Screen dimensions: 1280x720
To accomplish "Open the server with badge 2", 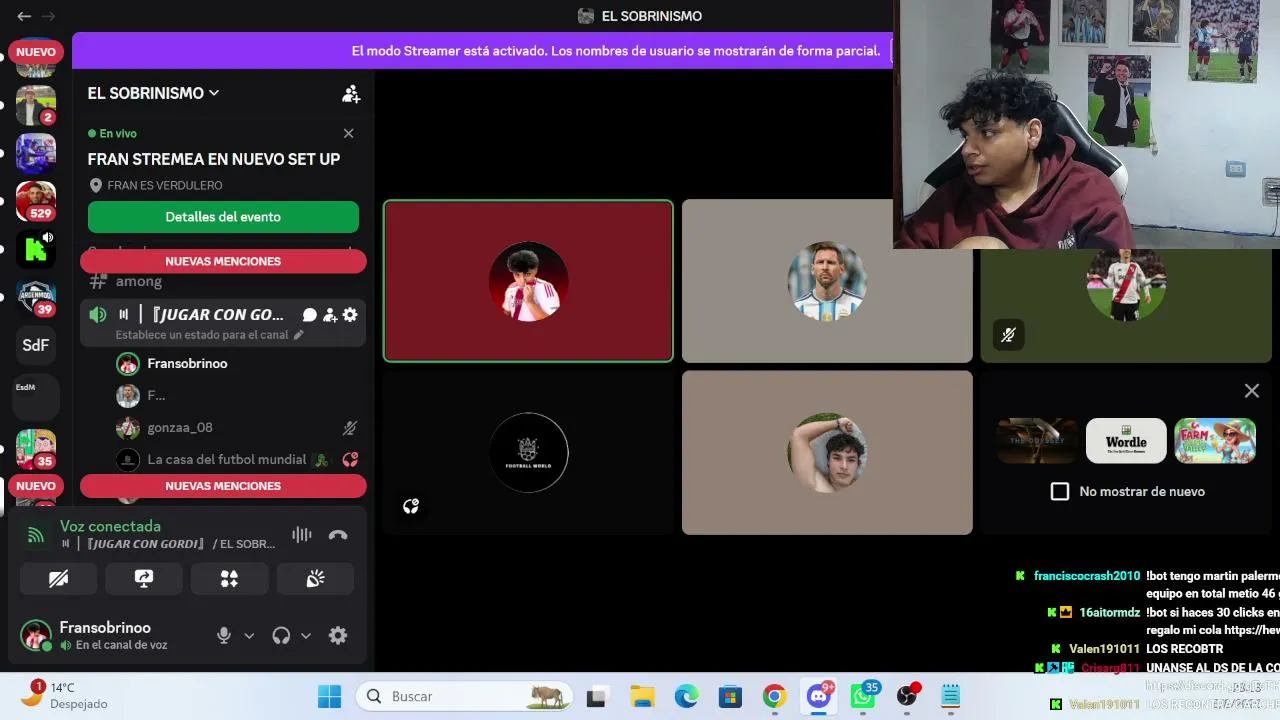I will (x=36, y=105).
